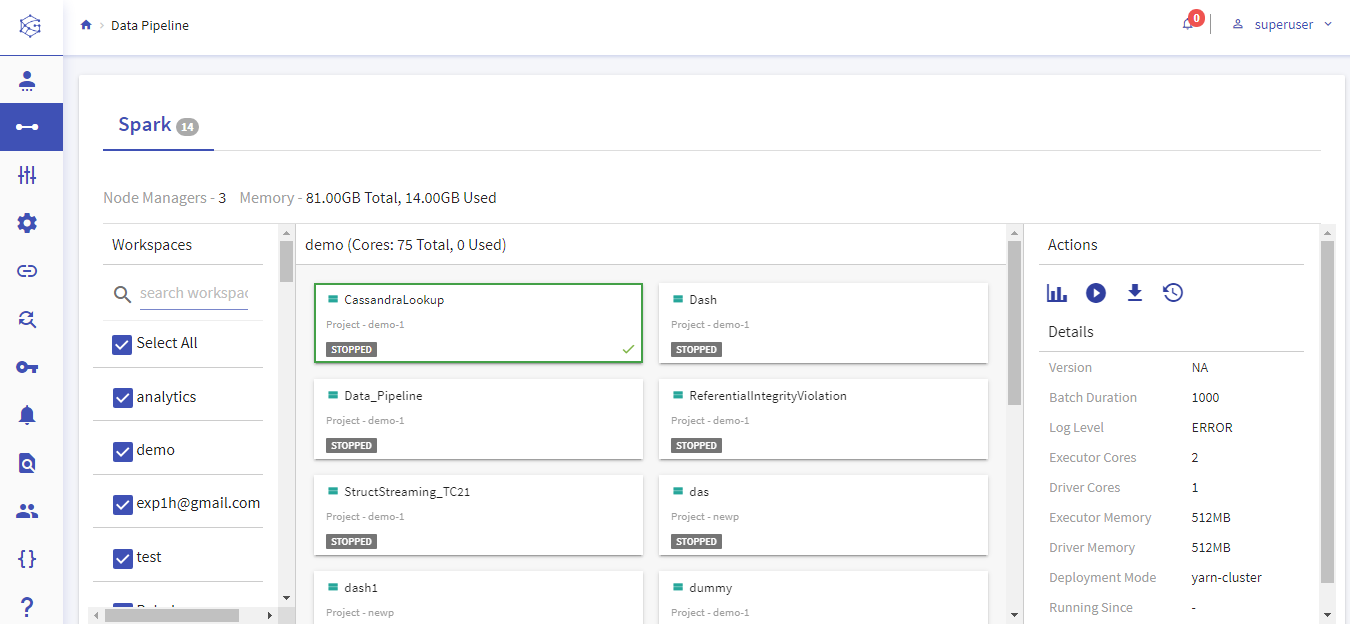The image size is (1350, 624).
Task: Click the Node Managers count text
Action: click(165, 198)
